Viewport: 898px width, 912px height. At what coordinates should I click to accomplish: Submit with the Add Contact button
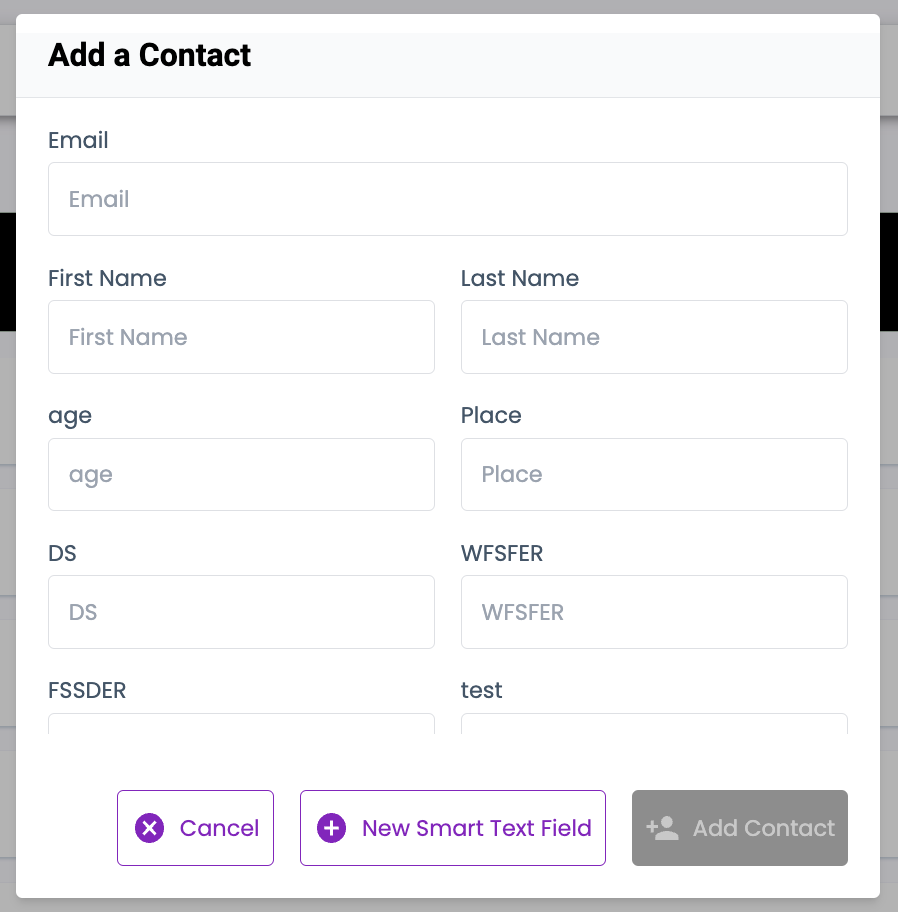pos(740,828)
